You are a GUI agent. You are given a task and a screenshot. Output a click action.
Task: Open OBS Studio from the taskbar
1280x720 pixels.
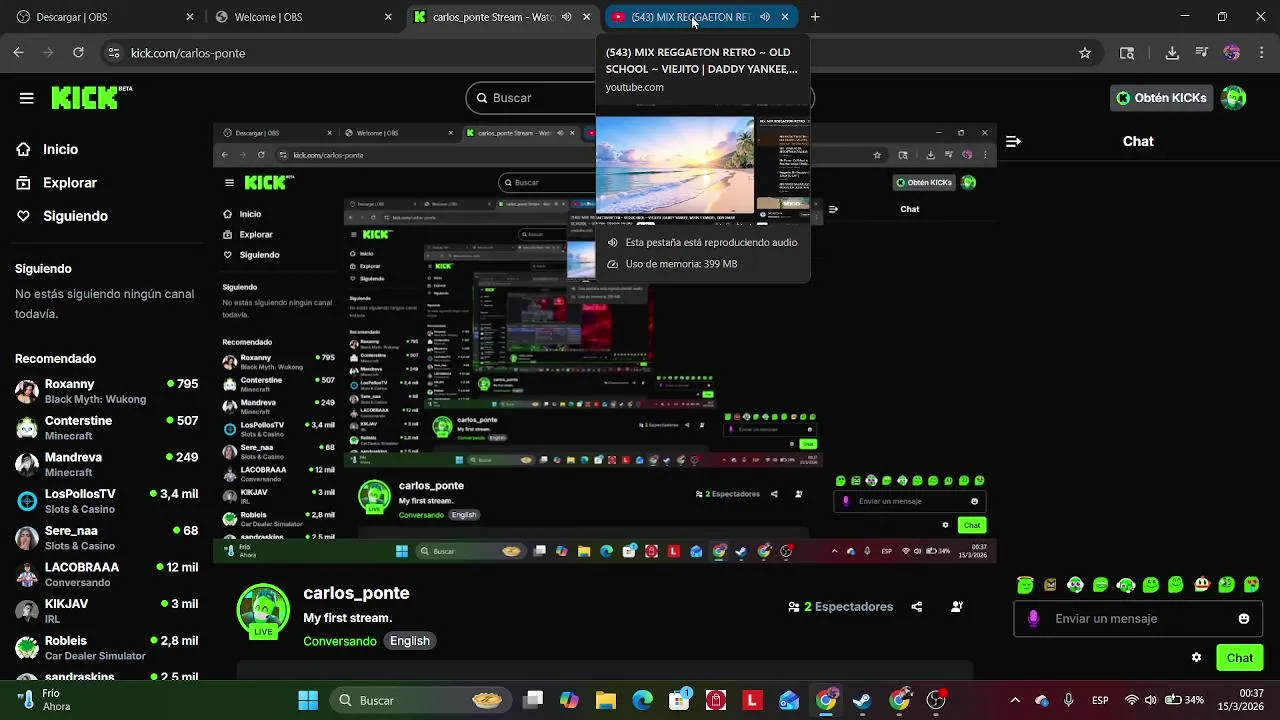(x=936, y=700)
